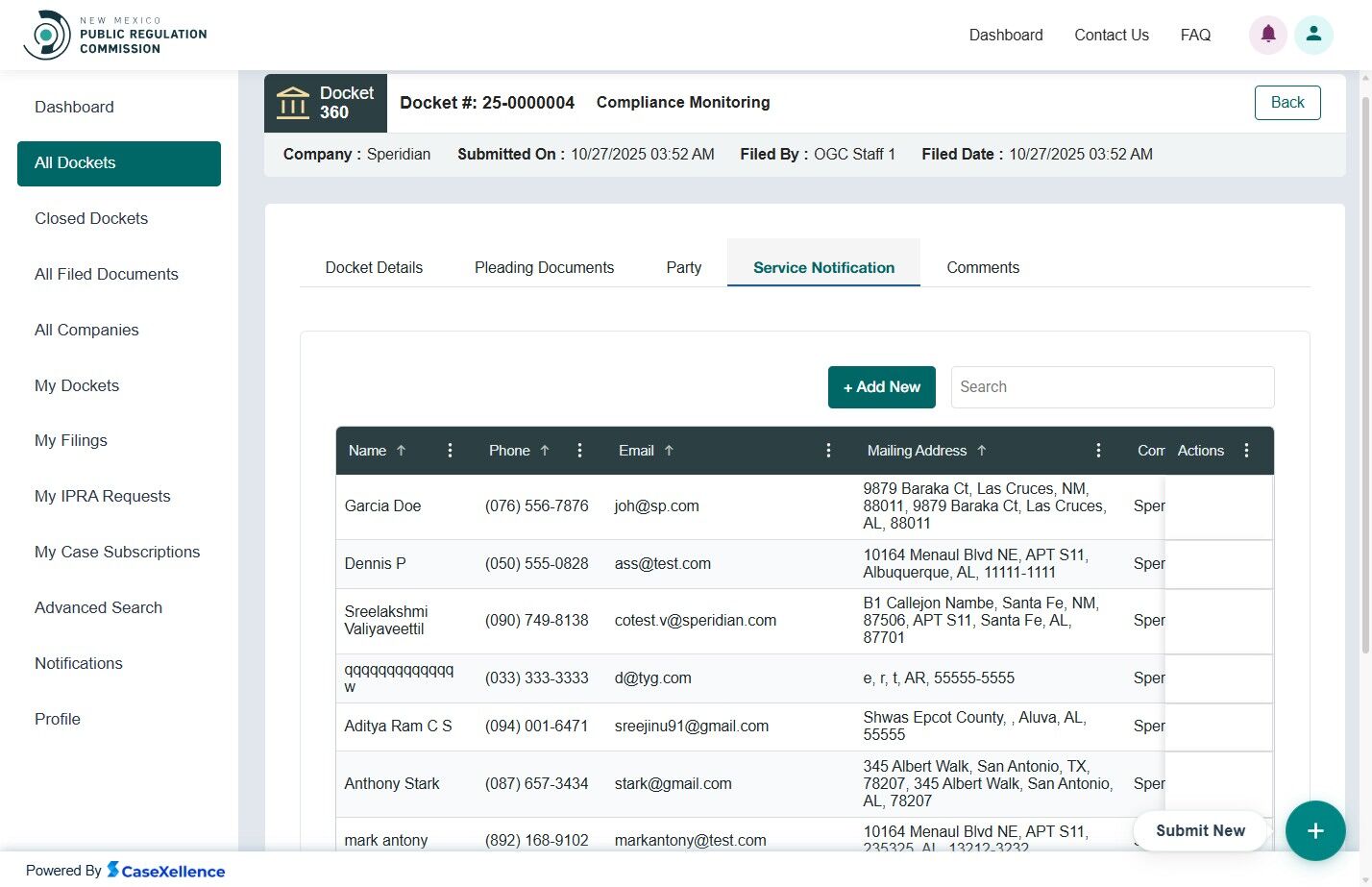The height and width of the screenshot is (887, 1372).
Task: Open All Companies in sidebar
Action: (86, 331)
